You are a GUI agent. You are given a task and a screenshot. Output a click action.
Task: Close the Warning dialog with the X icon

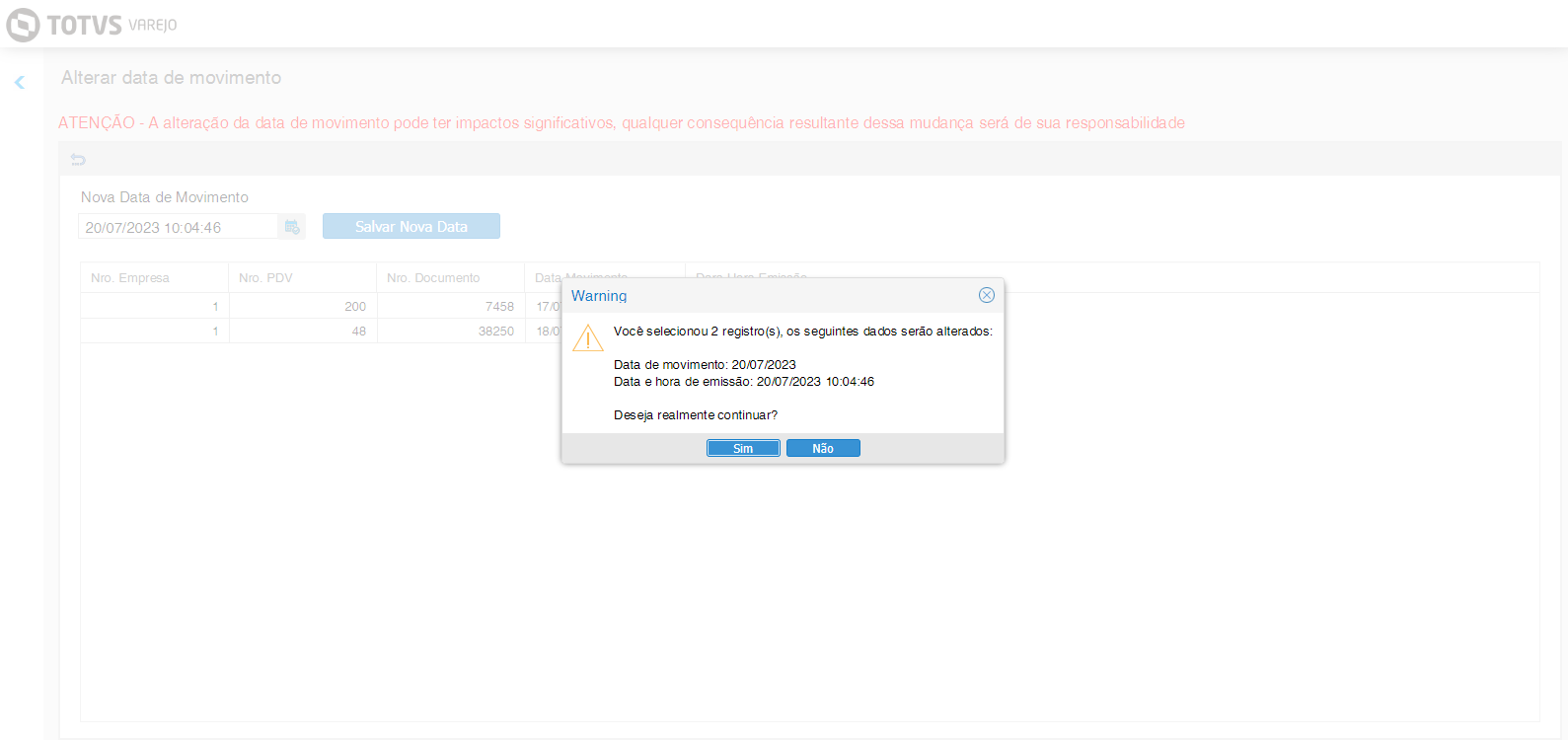tap(986, 295)
